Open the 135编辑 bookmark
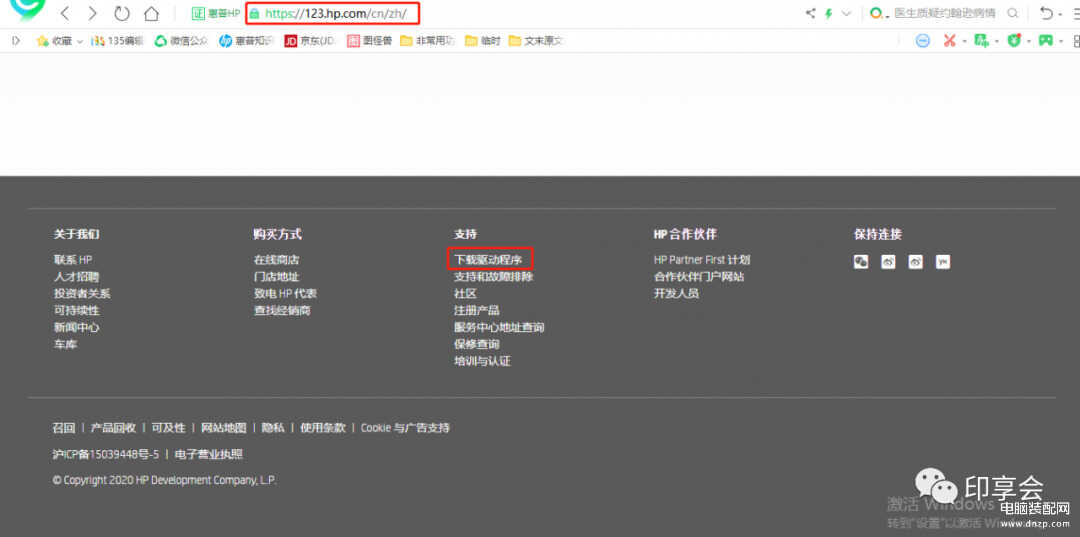This screenshot has width=1080, height=537. (118, 41)
